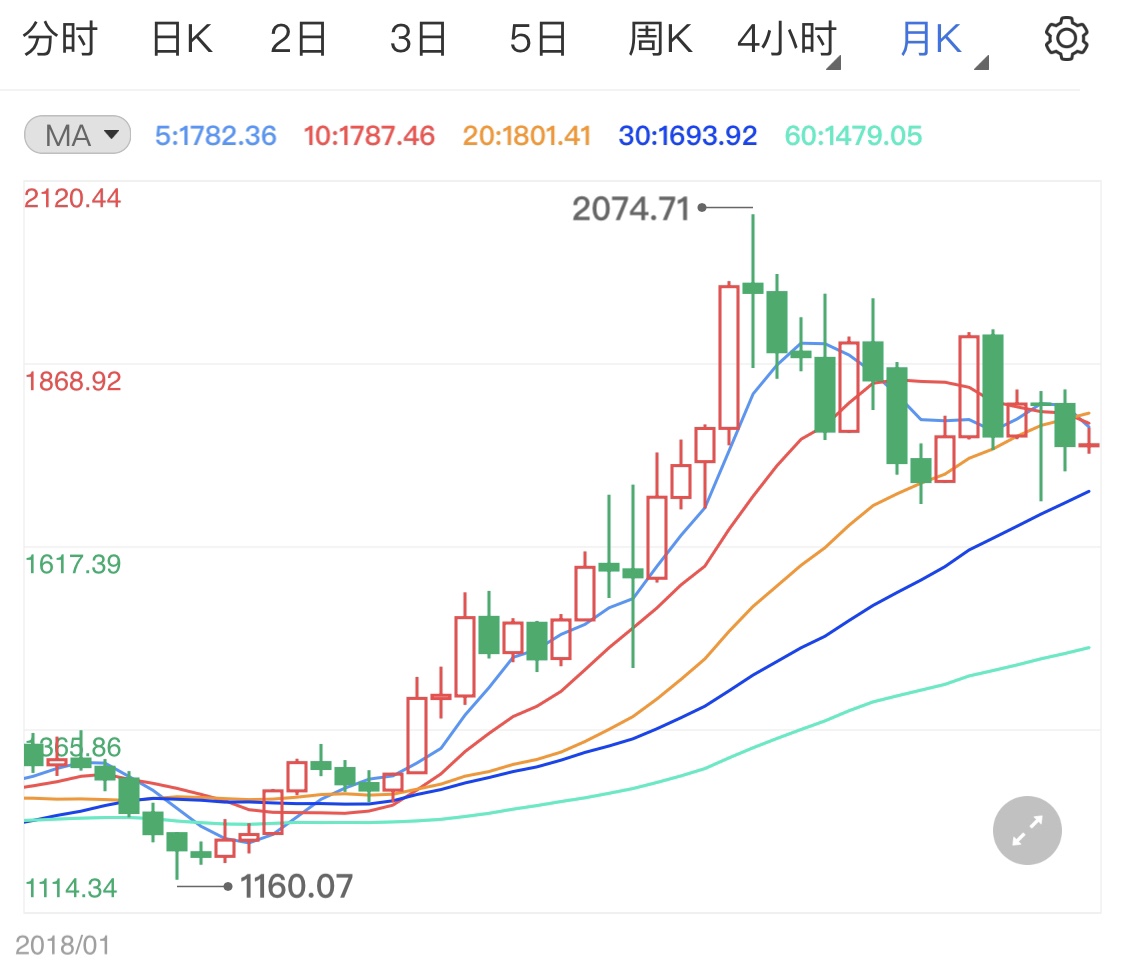Open the MA indicator dropdown
The height and width of the screenshot is (961, 1125).
[77, 135]
